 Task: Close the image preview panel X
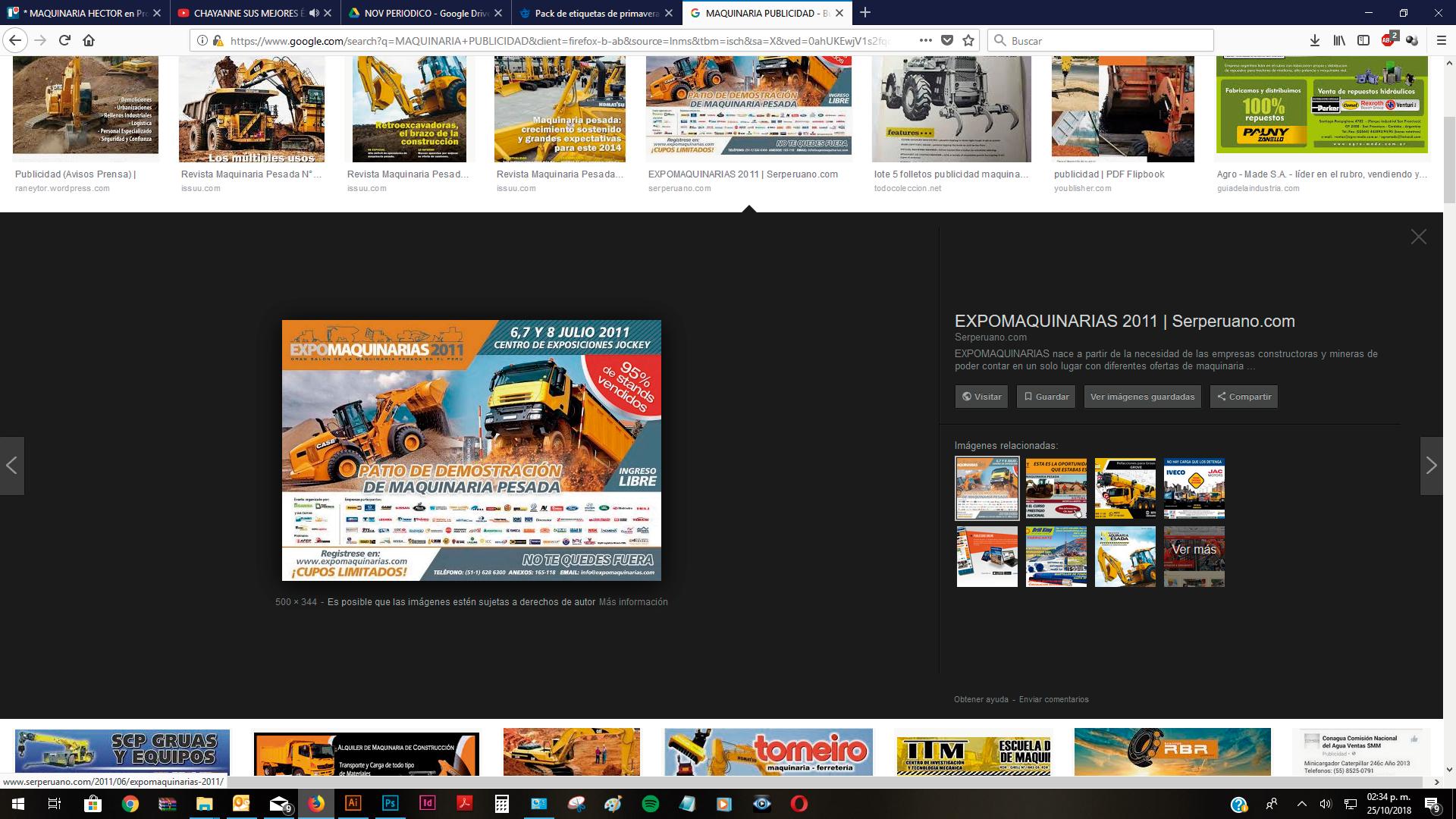tap(1418, 237)
